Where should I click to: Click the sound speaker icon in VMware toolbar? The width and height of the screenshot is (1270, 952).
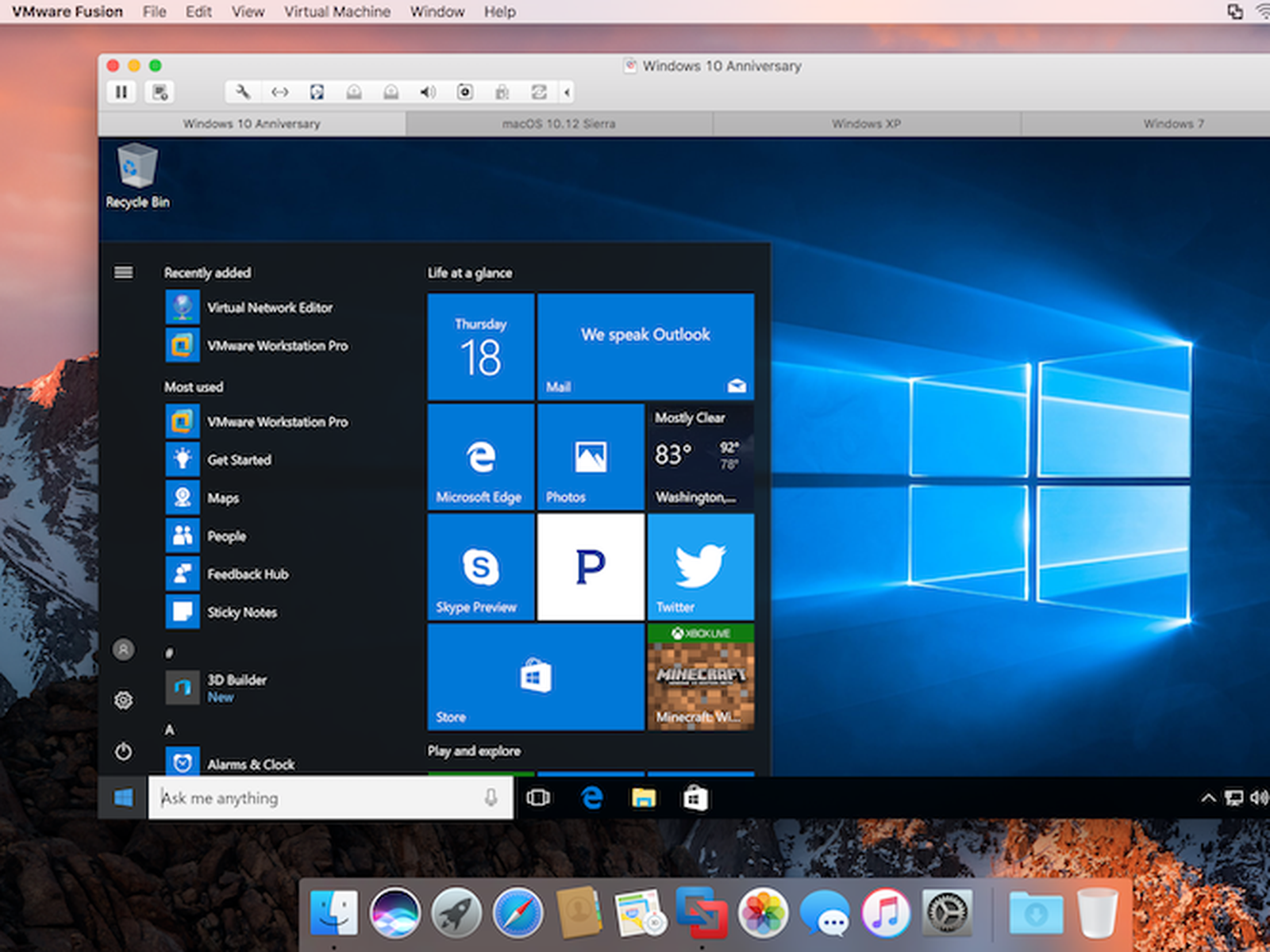428,92
